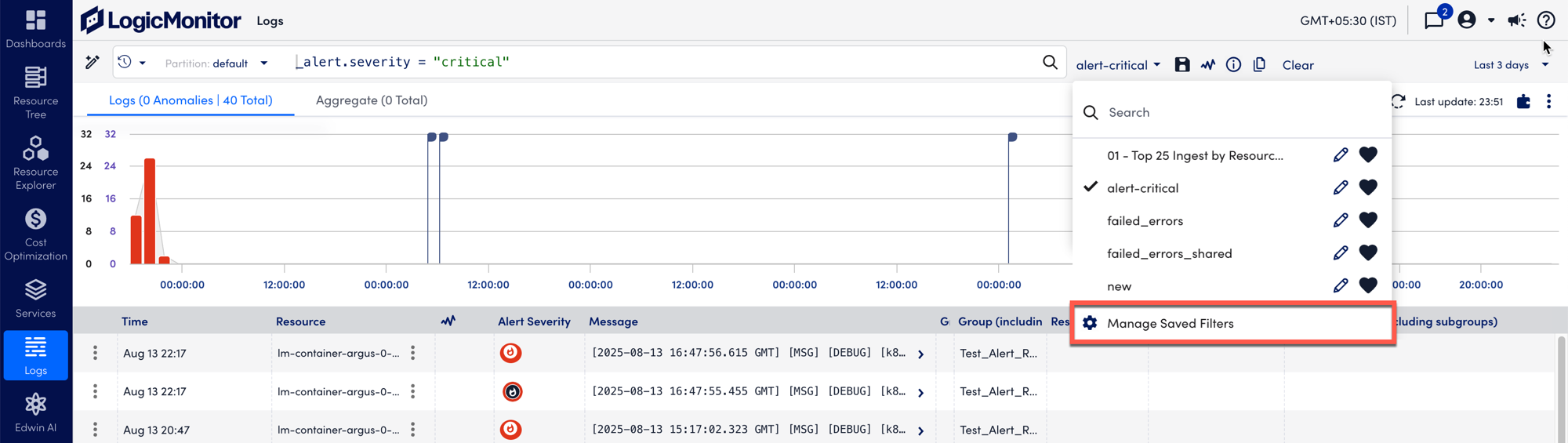
Task: Click the puzzle piece icon near Last update
Action: click(1523, 101)
